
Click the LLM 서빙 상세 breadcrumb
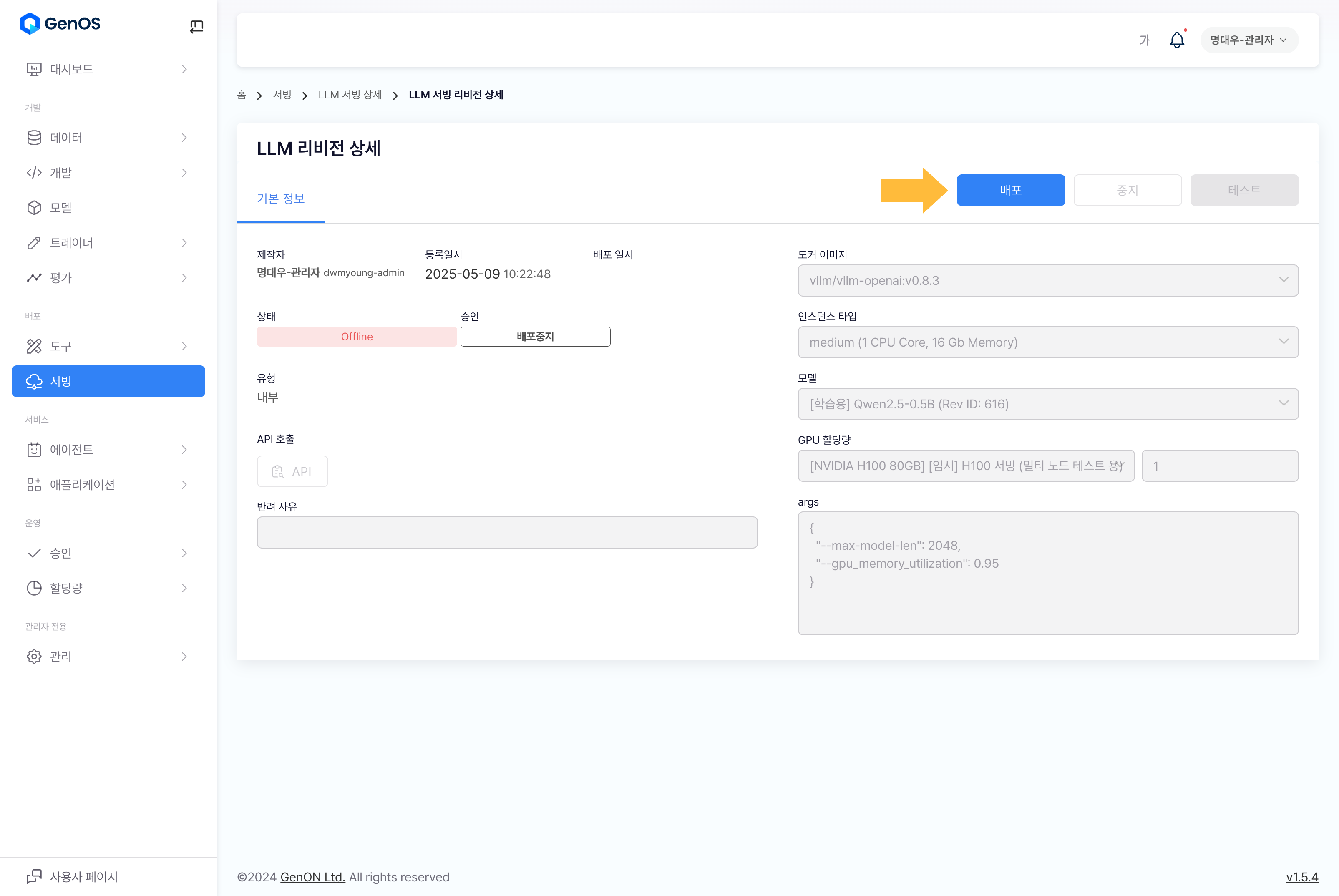(350, 95)
